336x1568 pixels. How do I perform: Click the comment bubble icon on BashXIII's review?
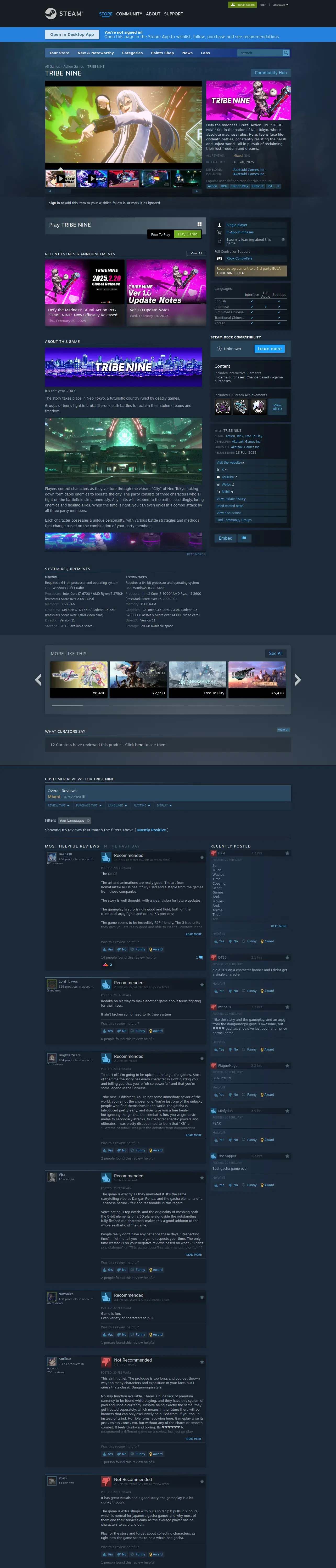pyautogui.click(x=201, y=958)
